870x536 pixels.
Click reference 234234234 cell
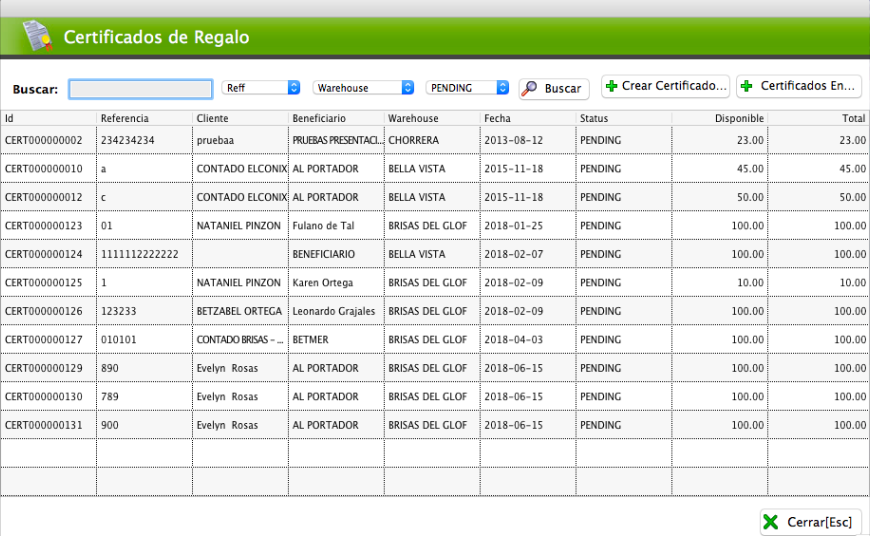[x=144, y=140]
